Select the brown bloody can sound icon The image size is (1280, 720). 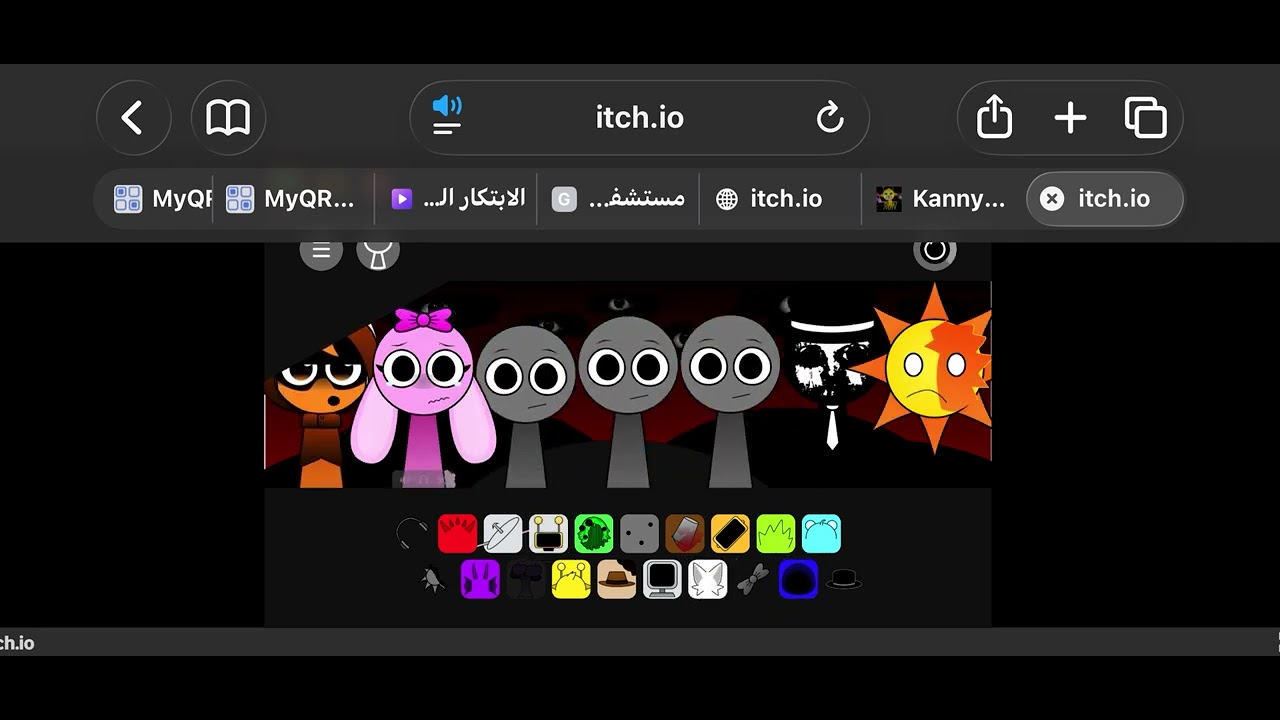[685, 534]
